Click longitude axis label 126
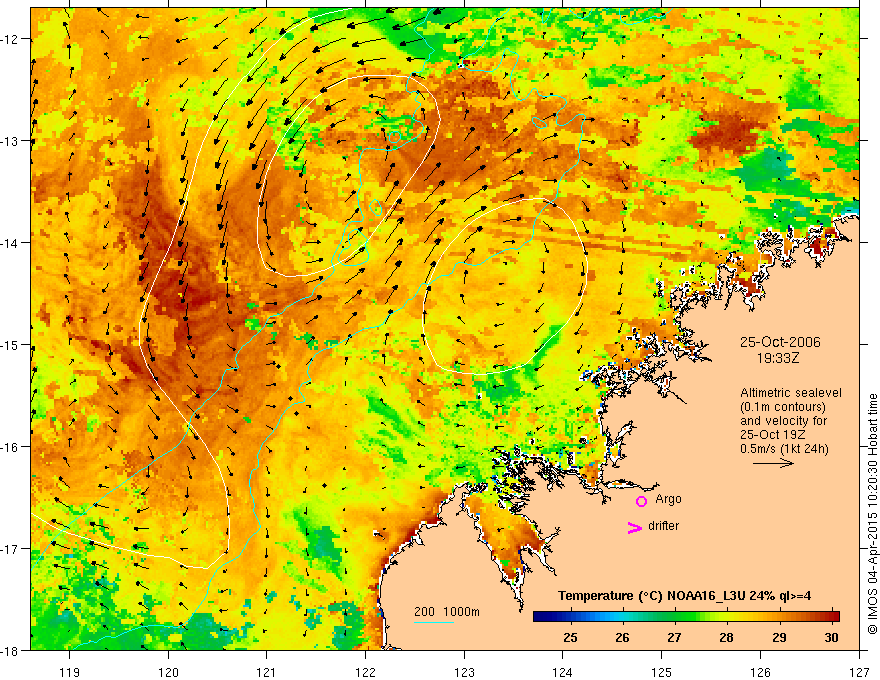This screenshot has width=880, height=680. click(760, 672)
